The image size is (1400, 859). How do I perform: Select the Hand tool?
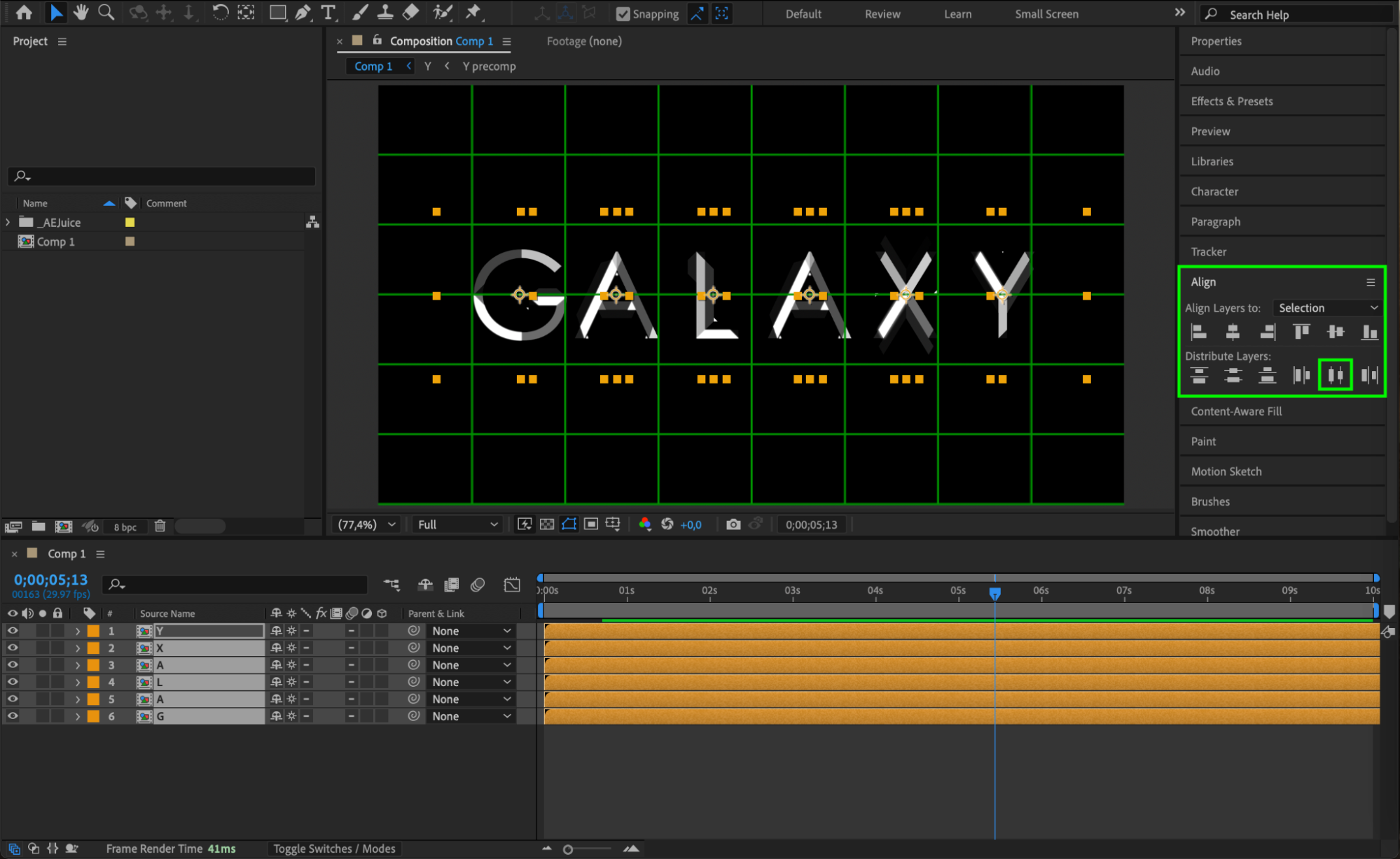point(81,12)
